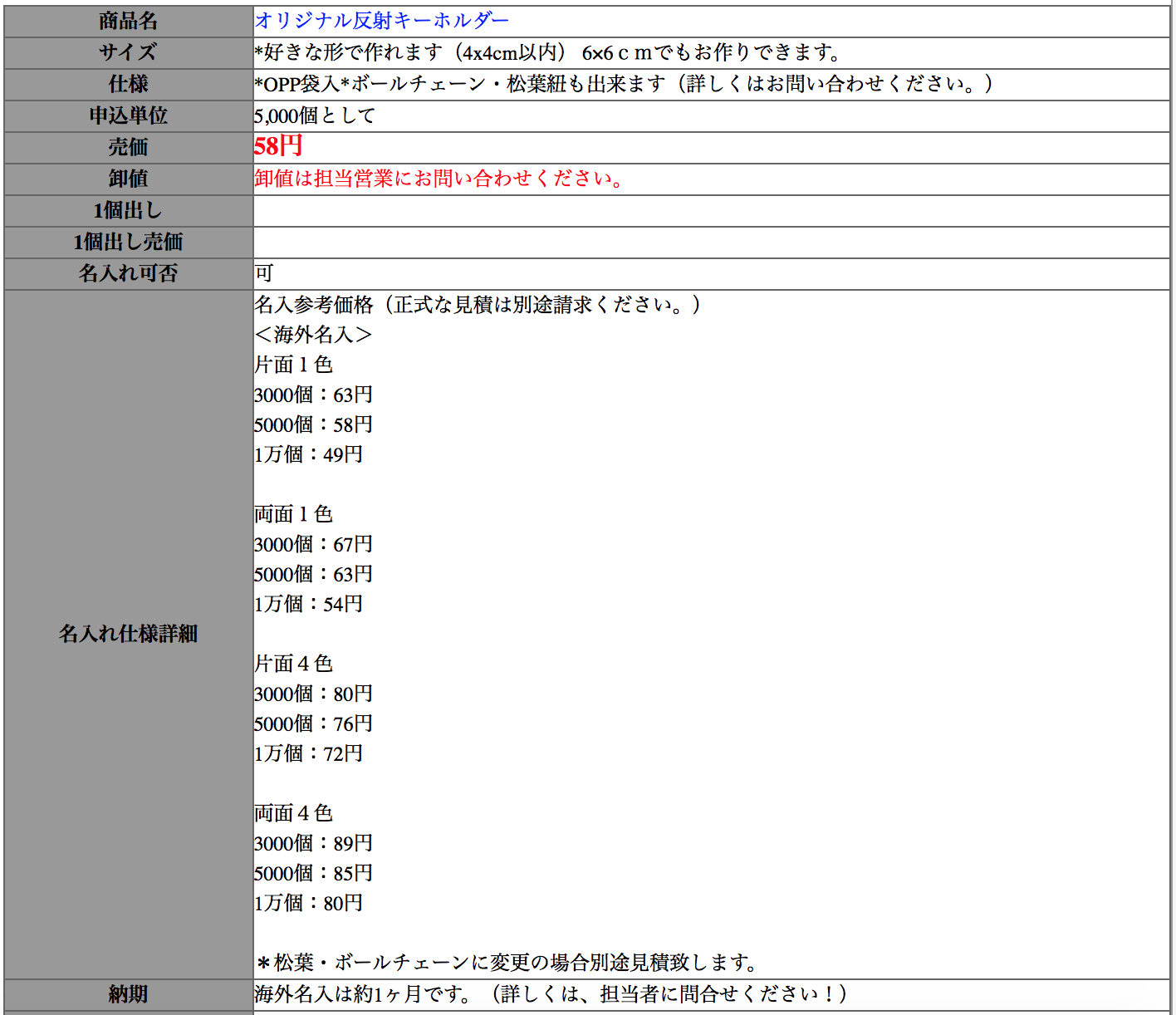Viewport: 1176px width, 1015px height.
Task: Click the 名入参考価格 heading line
Action: (x=478, y=305)
